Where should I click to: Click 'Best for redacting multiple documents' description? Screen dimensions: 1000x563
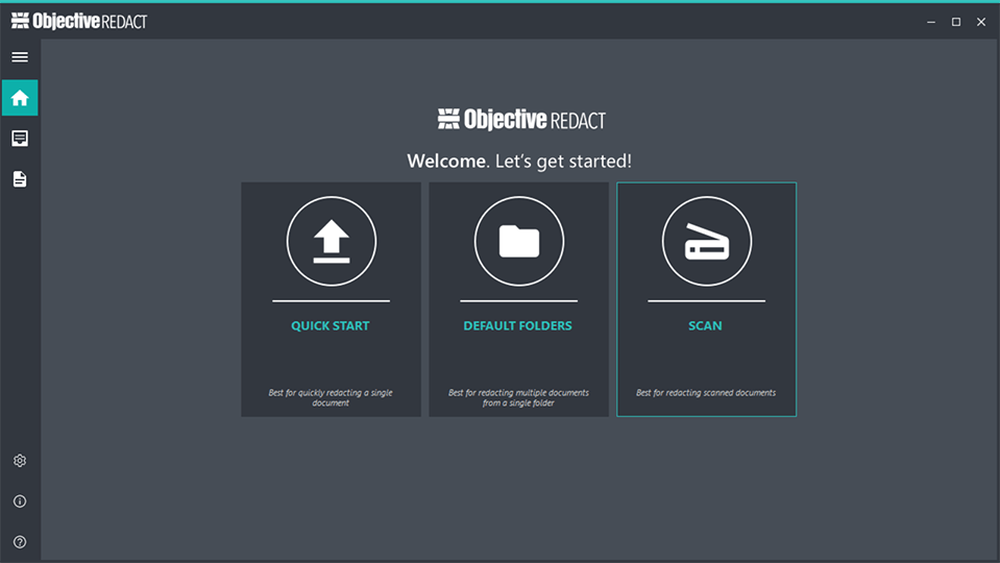click(x=518, y=398)
